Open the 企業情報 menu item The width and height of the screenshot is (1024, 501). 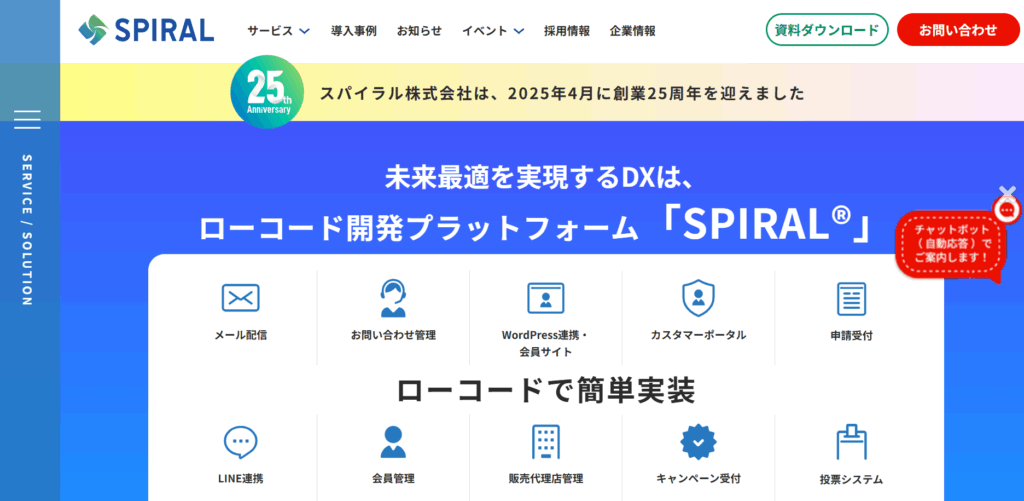pos(633,30)
